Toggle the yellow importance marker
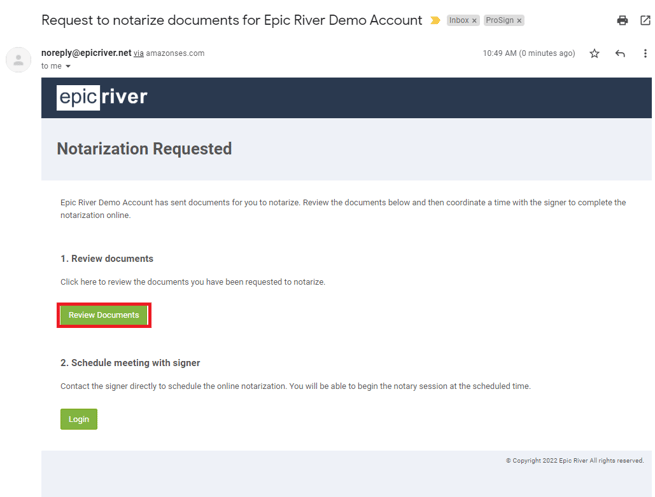The image size is (655, 497). [435, 20]
